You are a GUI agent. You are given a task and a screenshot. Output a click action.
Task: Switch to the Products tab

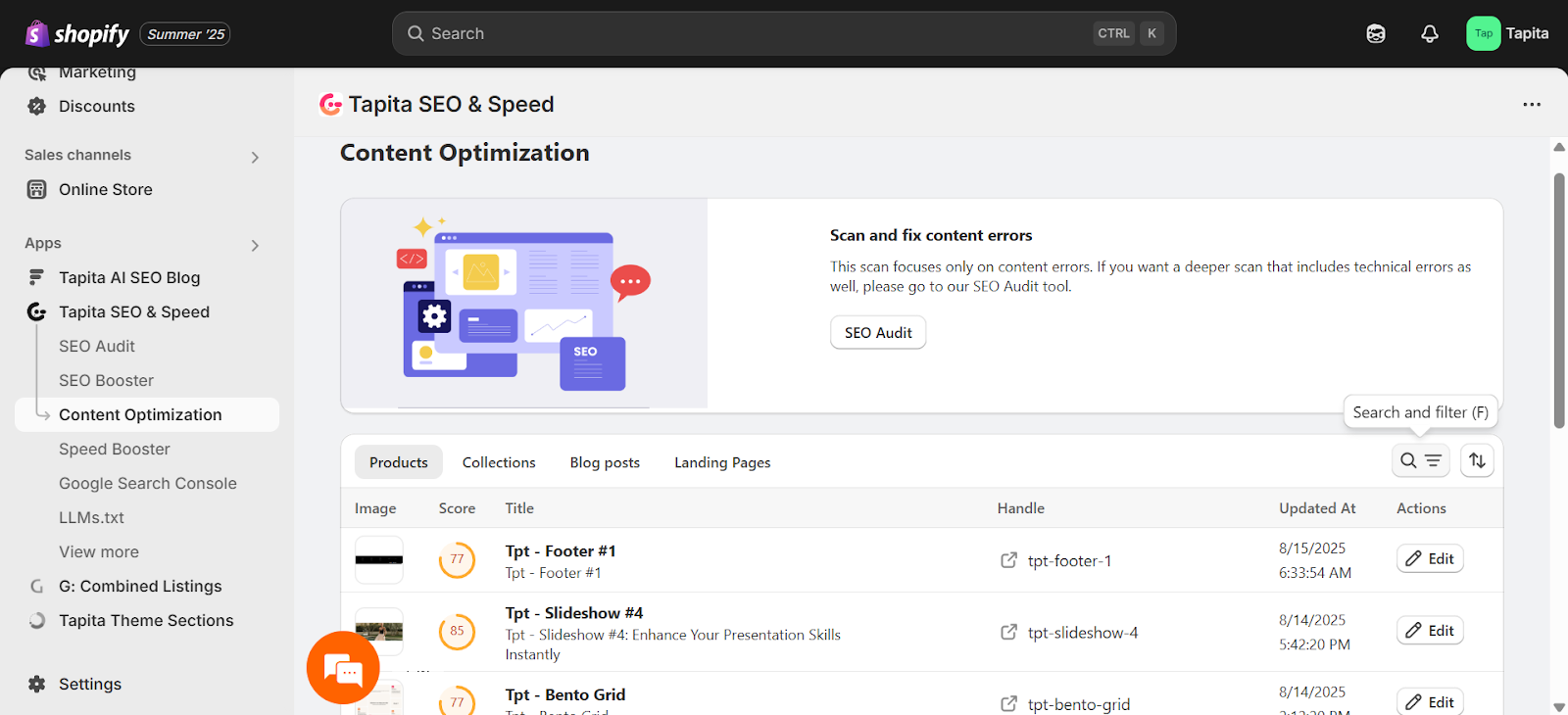coord(399,462)
